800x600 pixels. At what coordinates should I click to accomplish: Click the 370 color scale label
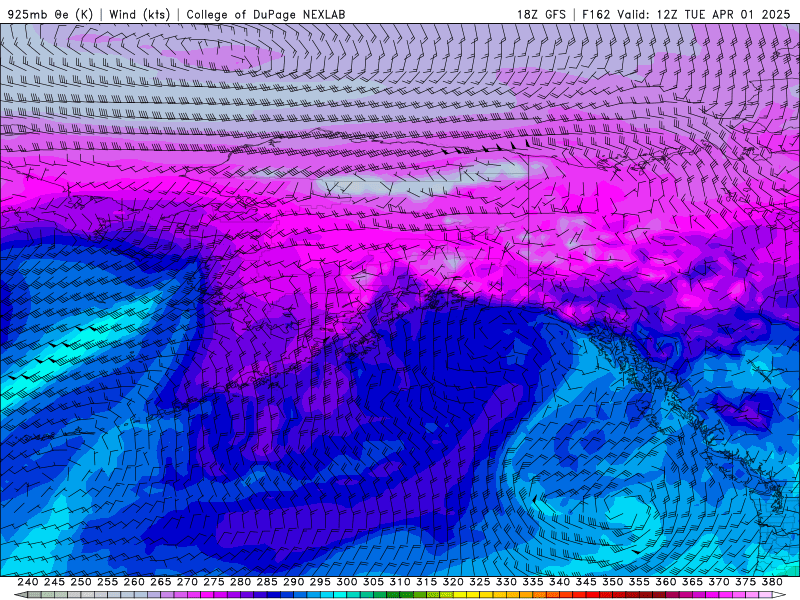pos(719,582)
